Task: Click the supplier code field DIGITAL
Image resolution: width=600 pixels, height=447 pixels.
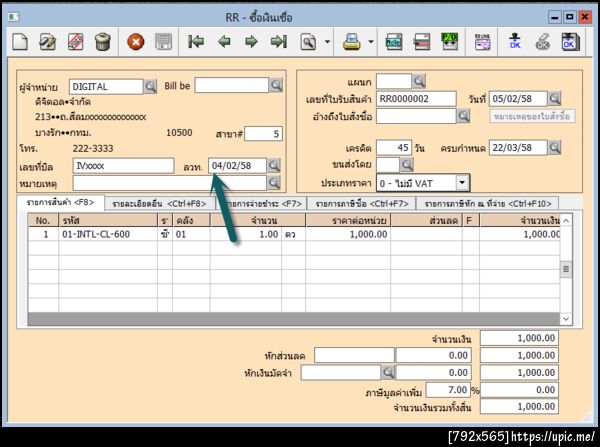Action: [x=106, y=86]
